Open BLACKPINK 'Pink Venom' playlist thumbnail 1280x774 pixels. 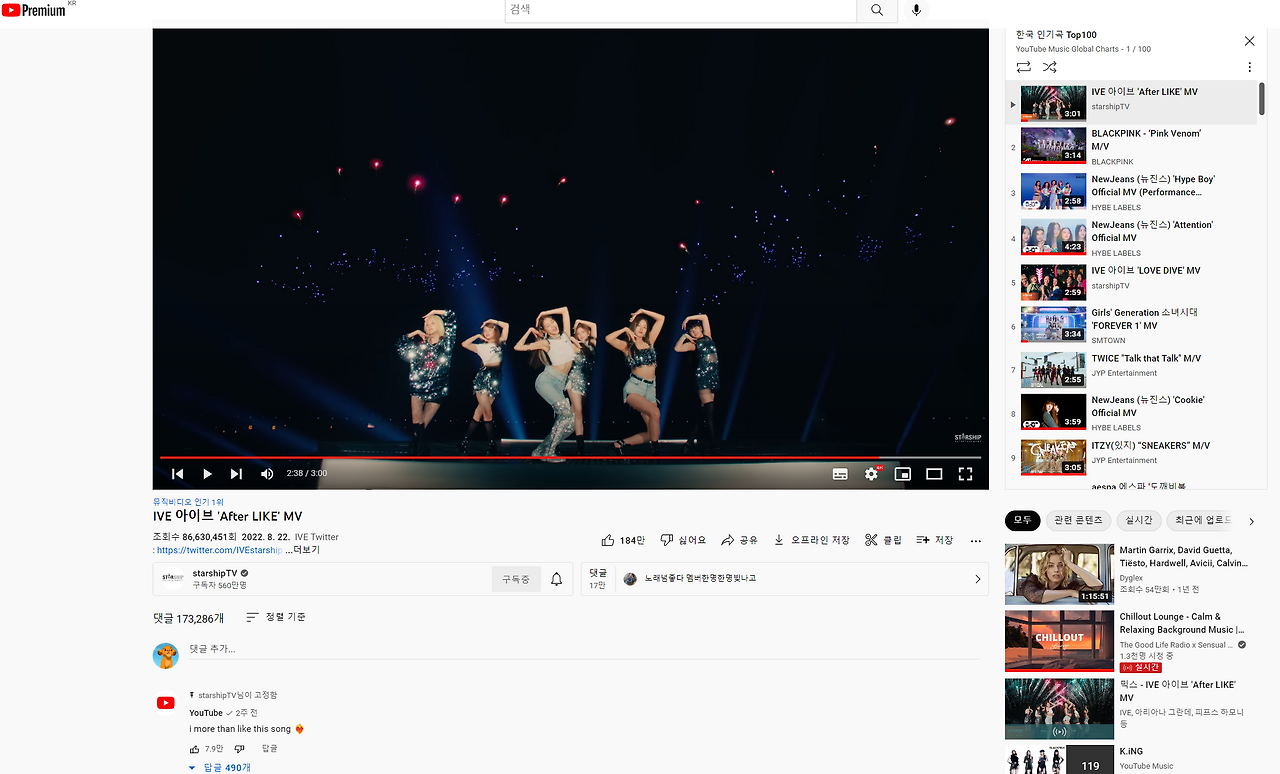[x=1053, y=146]
